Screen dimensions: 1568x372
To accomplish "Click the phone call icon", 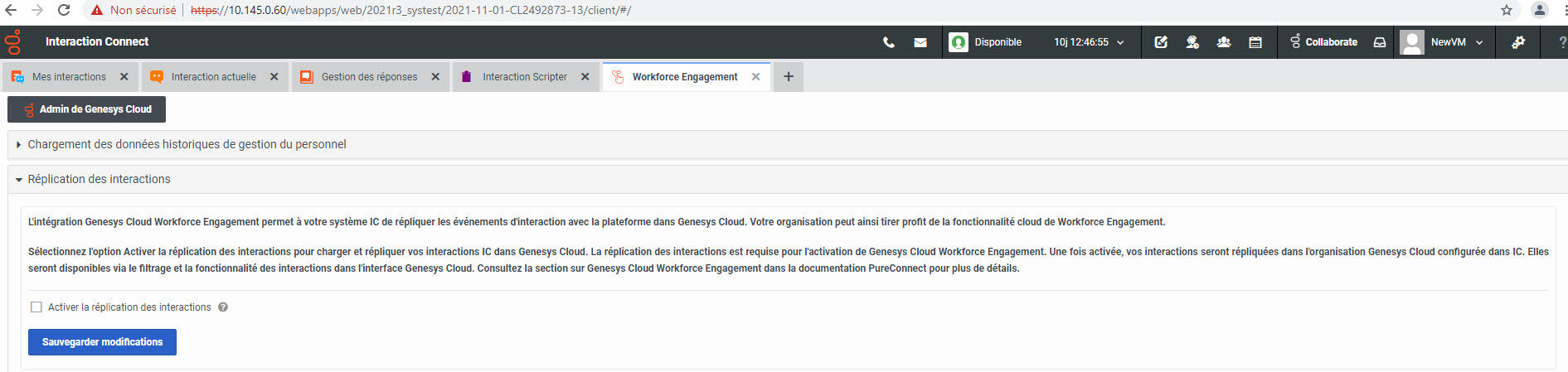I will tap(888, 42).
